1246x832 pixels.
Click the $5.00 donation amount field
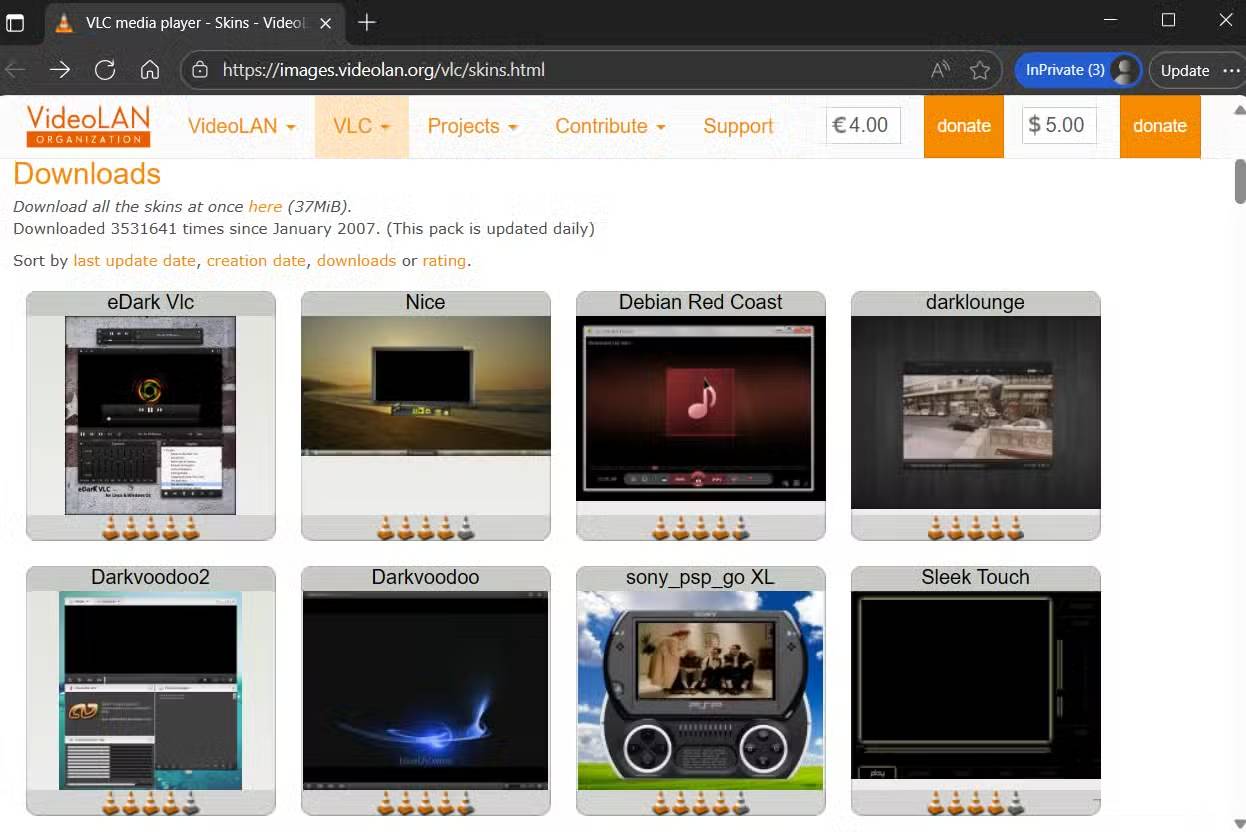1059,126
